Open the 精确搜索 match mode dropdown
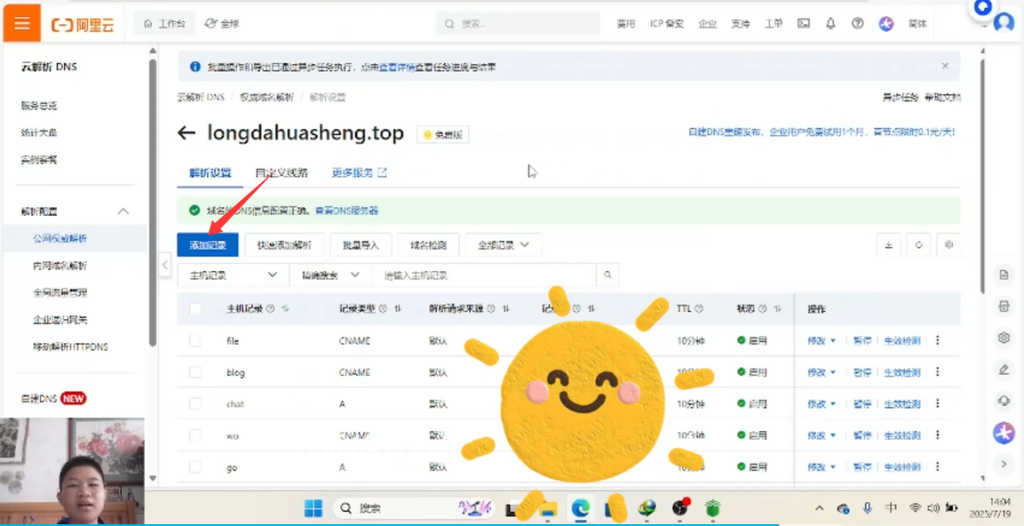This screenshot has height=526, width=1024. click(330, 275)
